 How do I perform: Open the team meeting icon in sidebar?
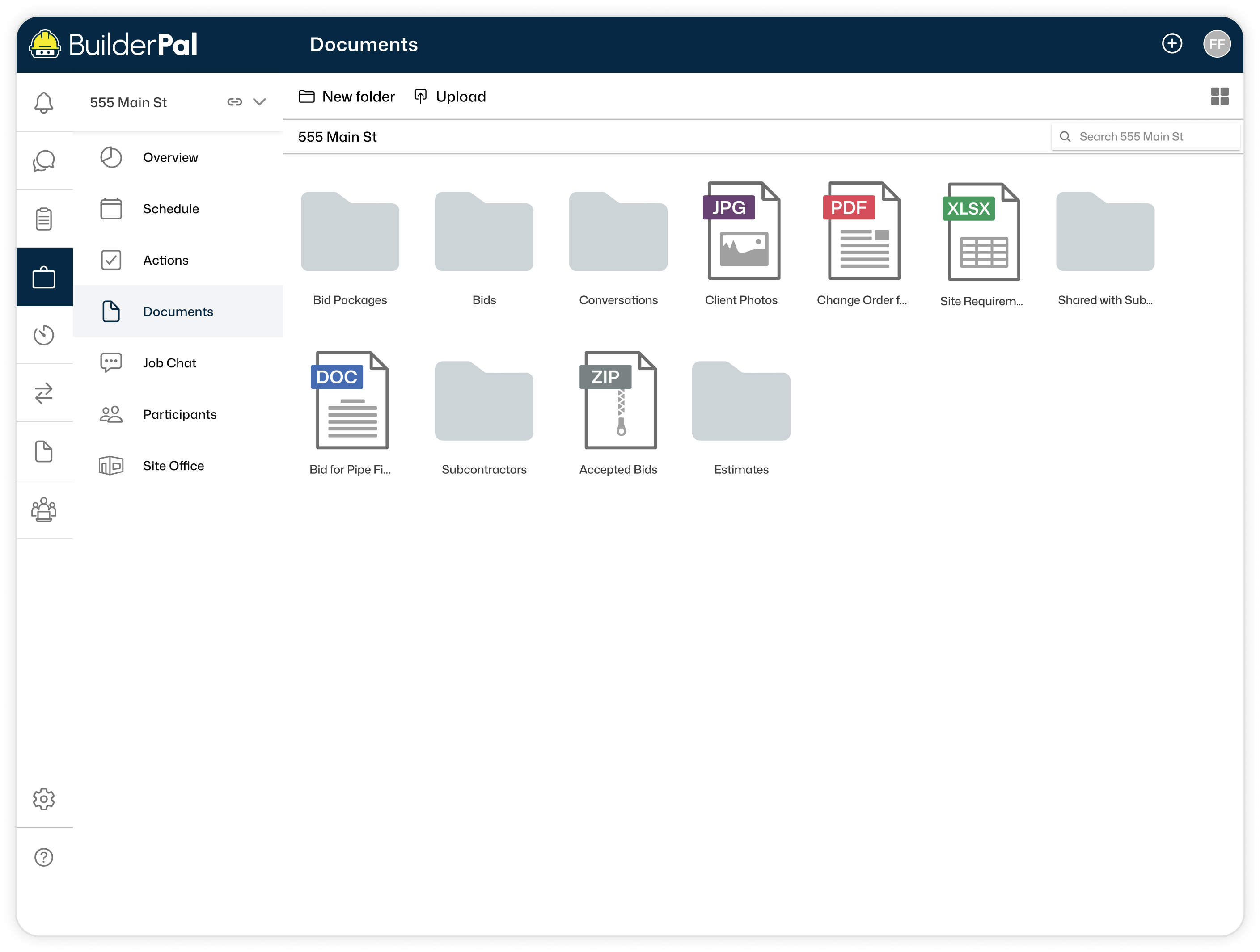click(44, 510)
